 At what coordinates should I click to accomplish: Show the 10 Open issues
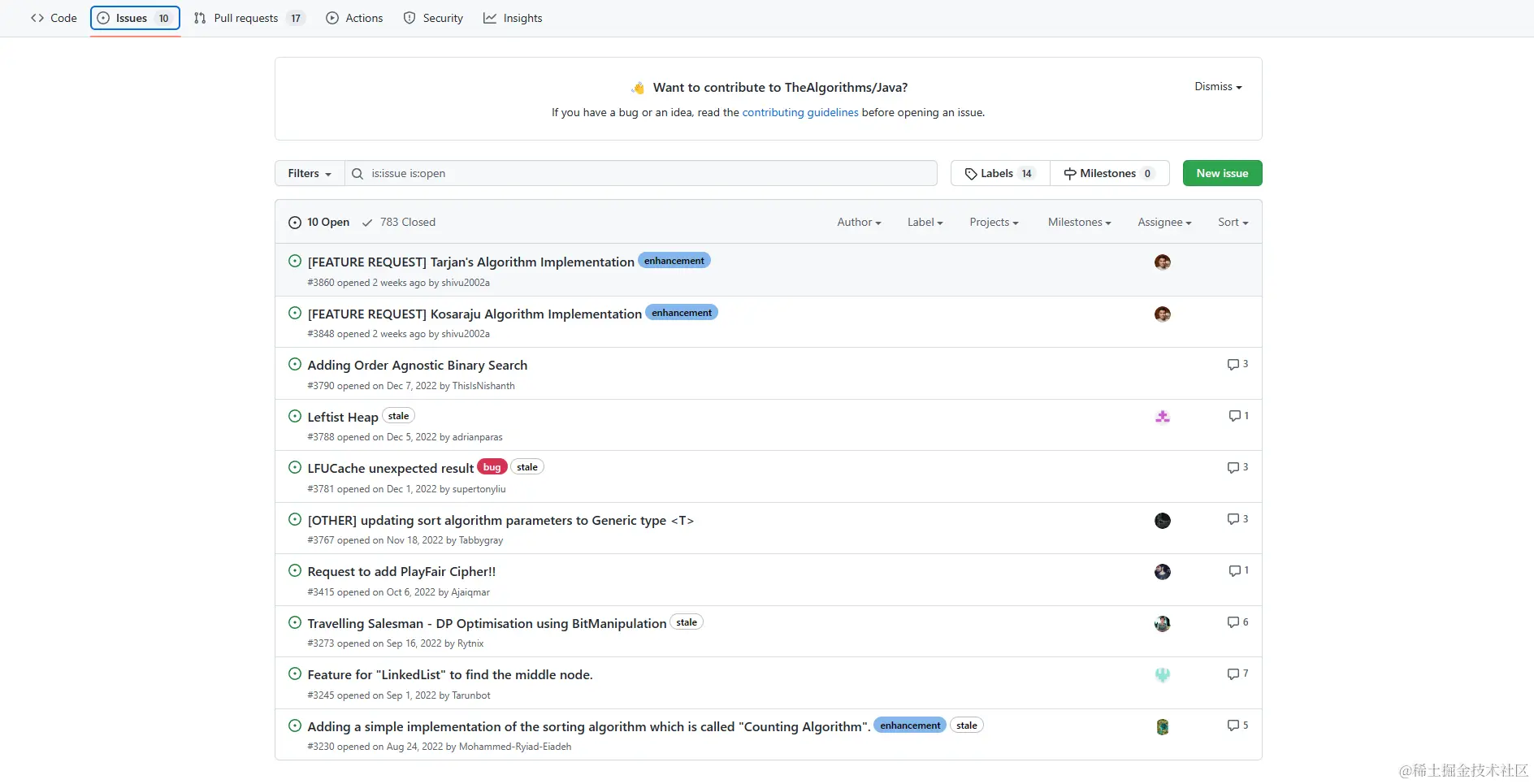coord(319,223)
